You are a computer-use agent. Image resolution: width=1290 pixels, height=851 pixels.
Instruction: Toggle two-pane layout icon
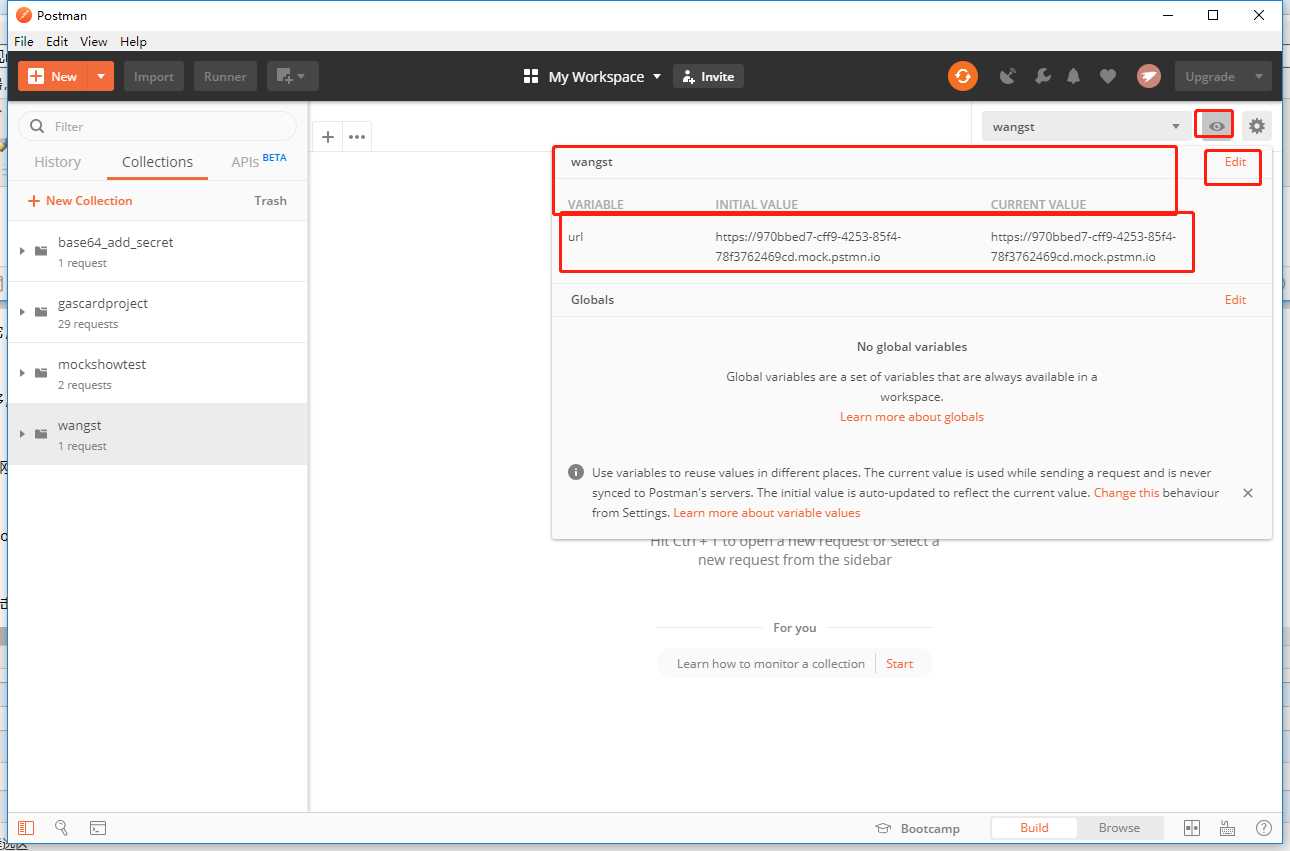1192,828
